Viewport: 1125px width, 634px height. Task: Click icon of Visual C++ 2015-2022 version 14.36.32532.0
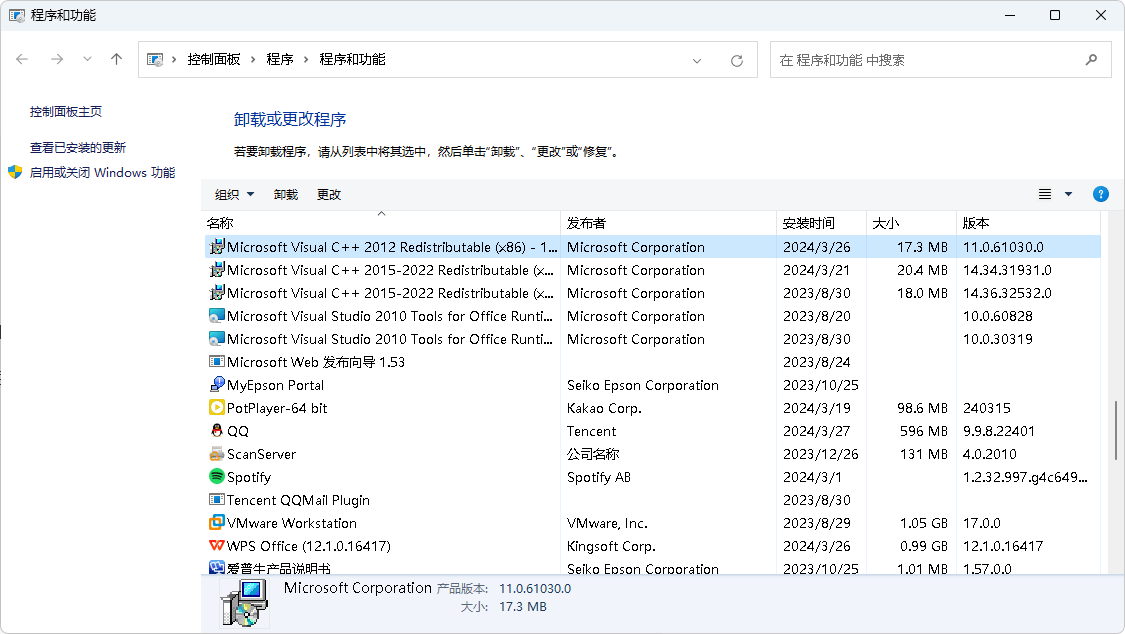click(x=217, y=293)
